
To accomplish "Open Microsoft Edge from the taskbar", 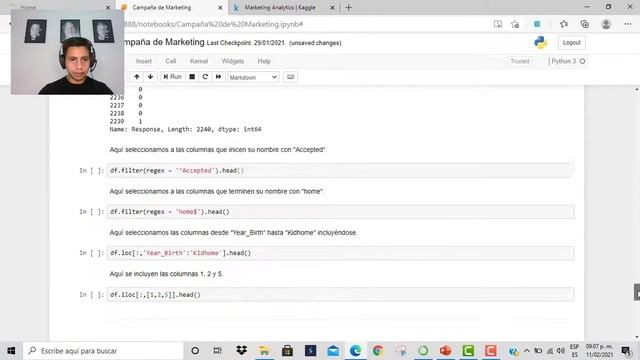I will click(x=356, y=351).
